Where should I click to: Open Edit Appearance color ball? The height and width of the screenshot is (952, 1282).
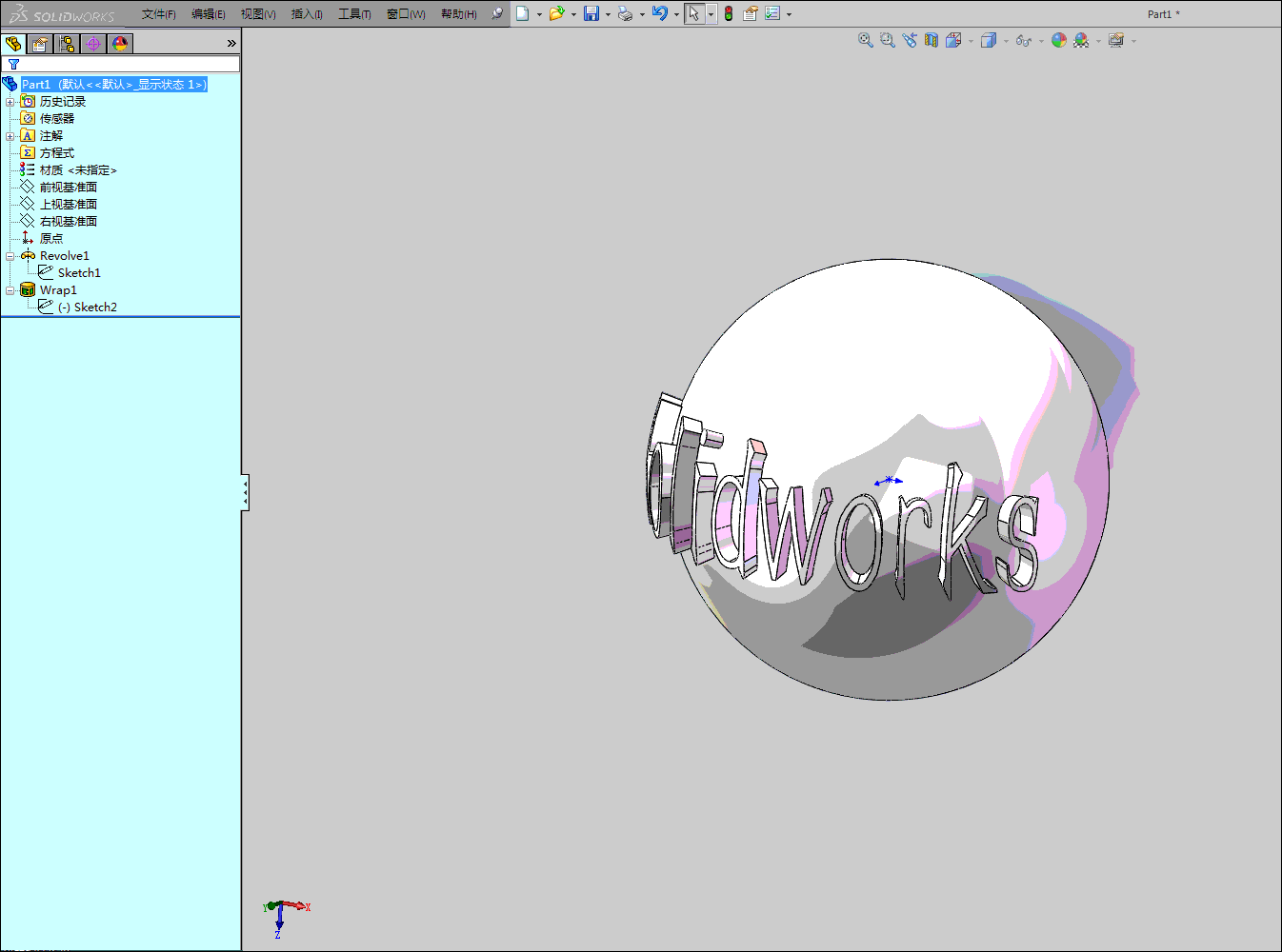(1059, 40)
